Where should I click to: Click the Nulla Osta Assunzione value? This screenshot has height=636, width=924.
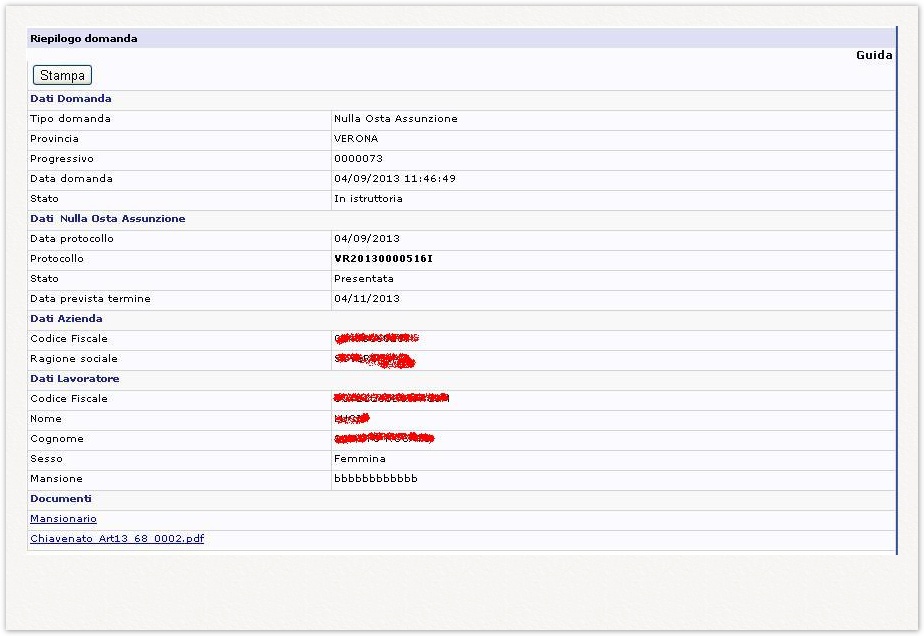tap(395, 119)
